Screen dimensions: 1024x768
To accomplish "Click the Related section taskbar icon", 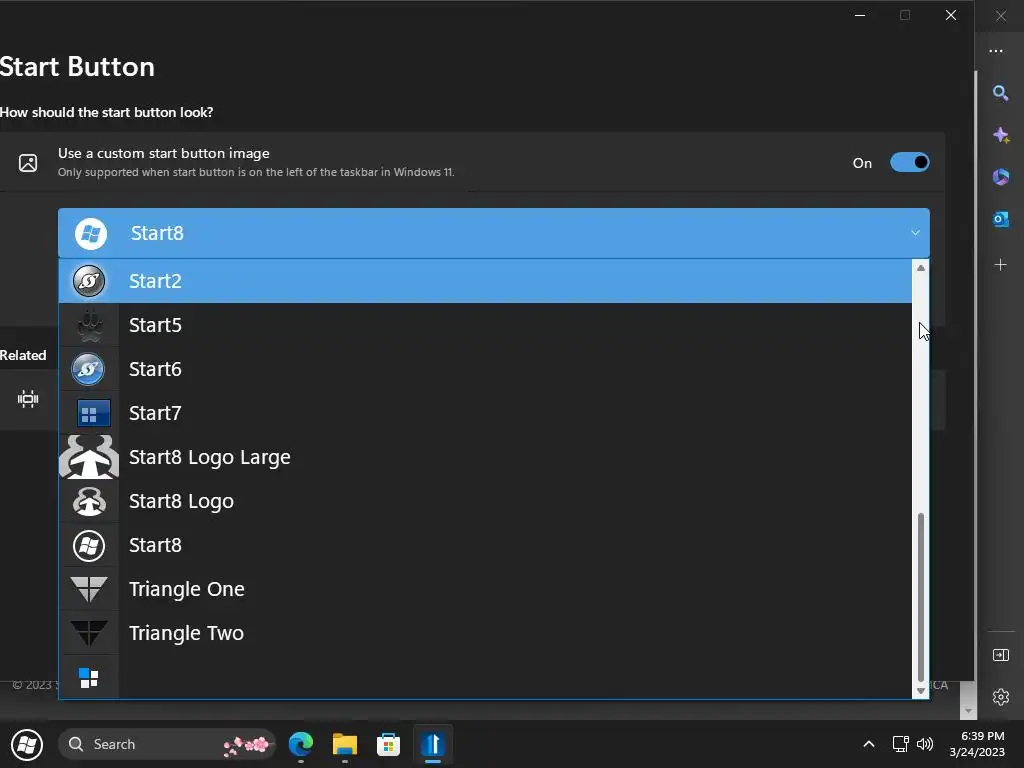I will (x=28, y=399).
